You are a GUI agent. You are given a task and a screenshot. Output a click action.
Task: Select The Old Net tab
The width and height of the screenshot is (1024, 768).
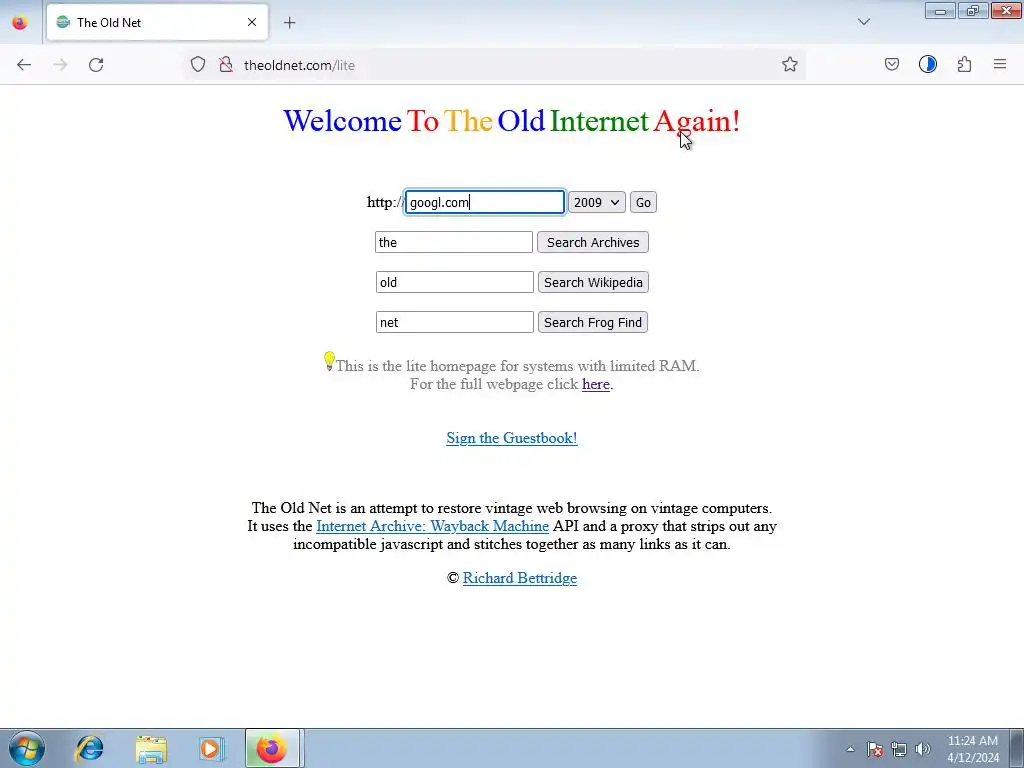point(157,23)
